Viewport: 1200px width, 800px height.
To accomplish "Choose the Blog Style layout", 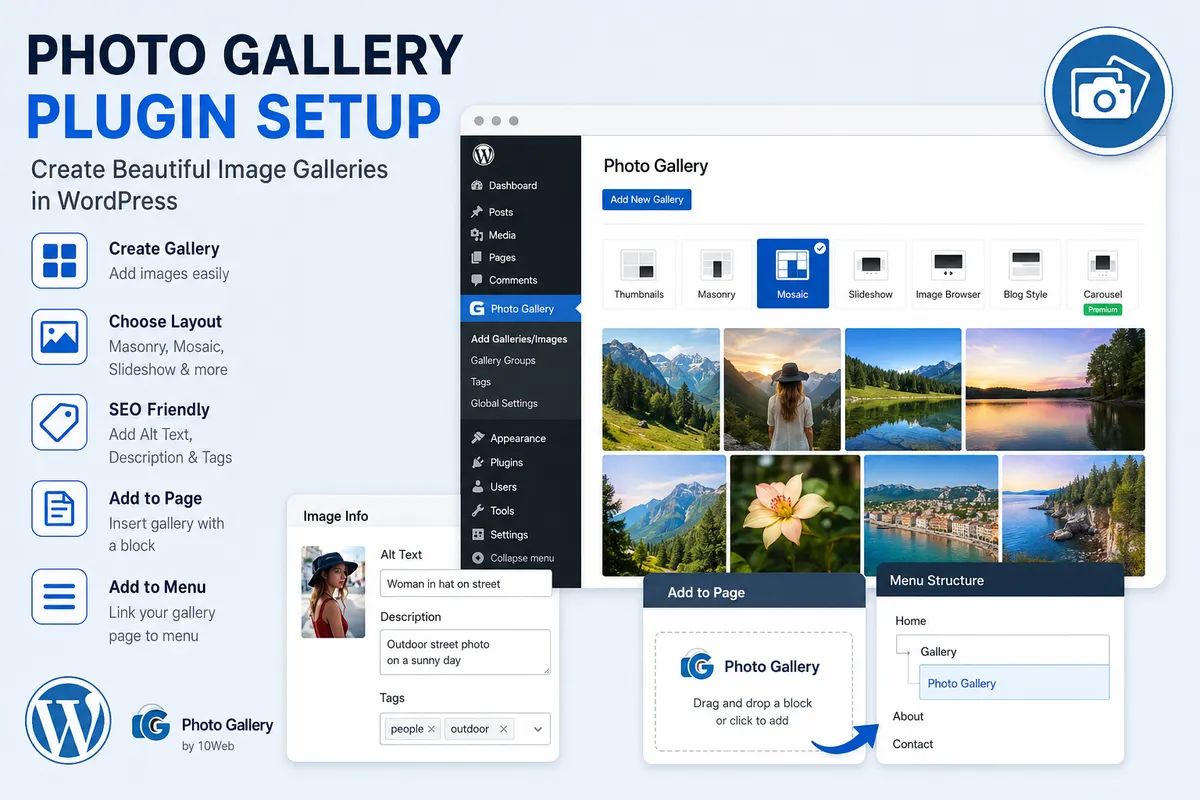I will coord(1025,273).
